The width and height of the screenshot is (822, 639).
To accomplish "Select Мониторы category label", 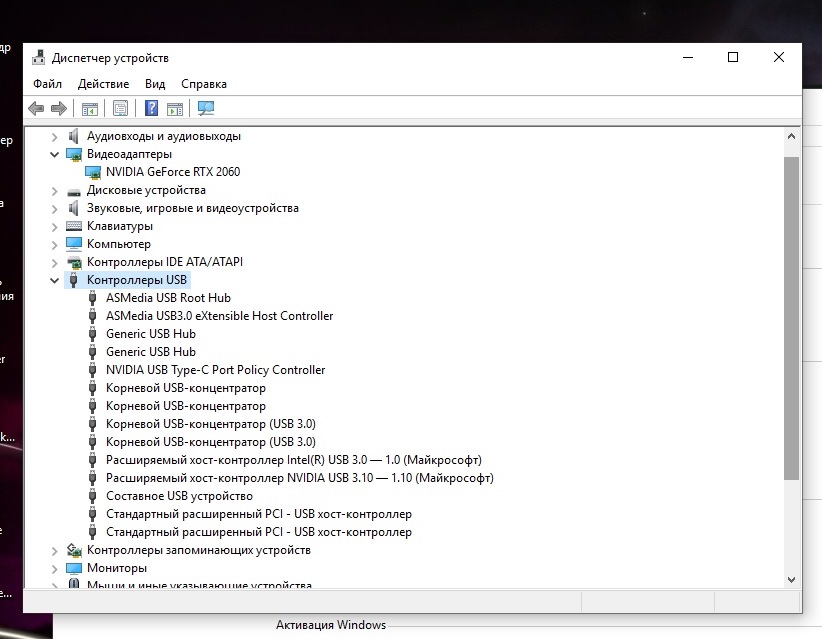I will 117,568.
